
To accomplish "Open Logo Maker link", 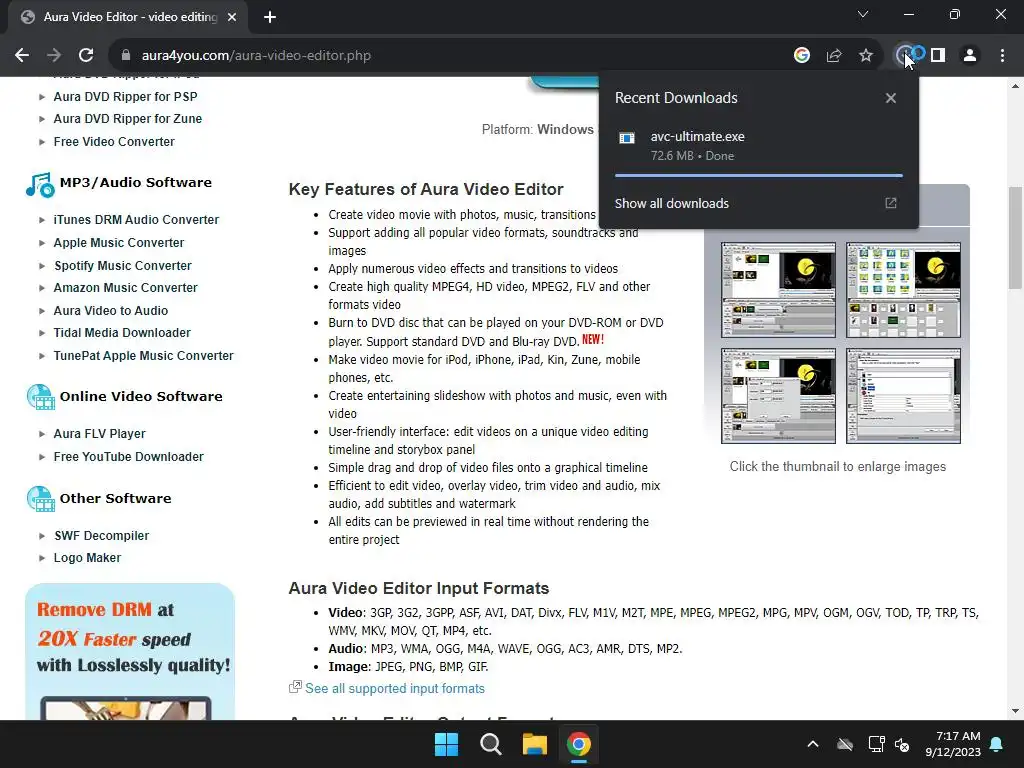I will pyautogui.click(x=88, y=558).
